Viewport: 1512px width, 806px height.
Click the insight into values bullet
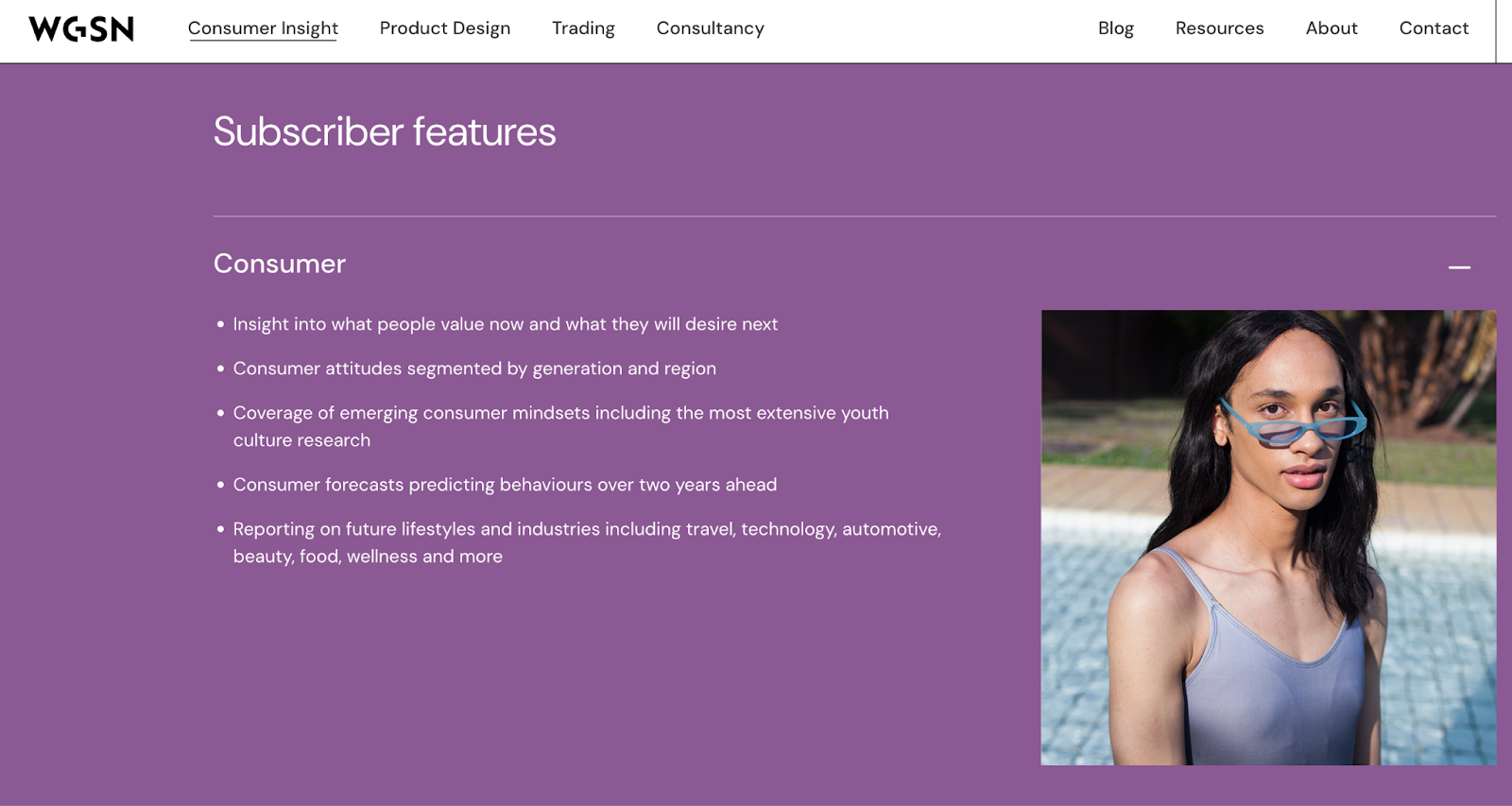click(506, 324)
